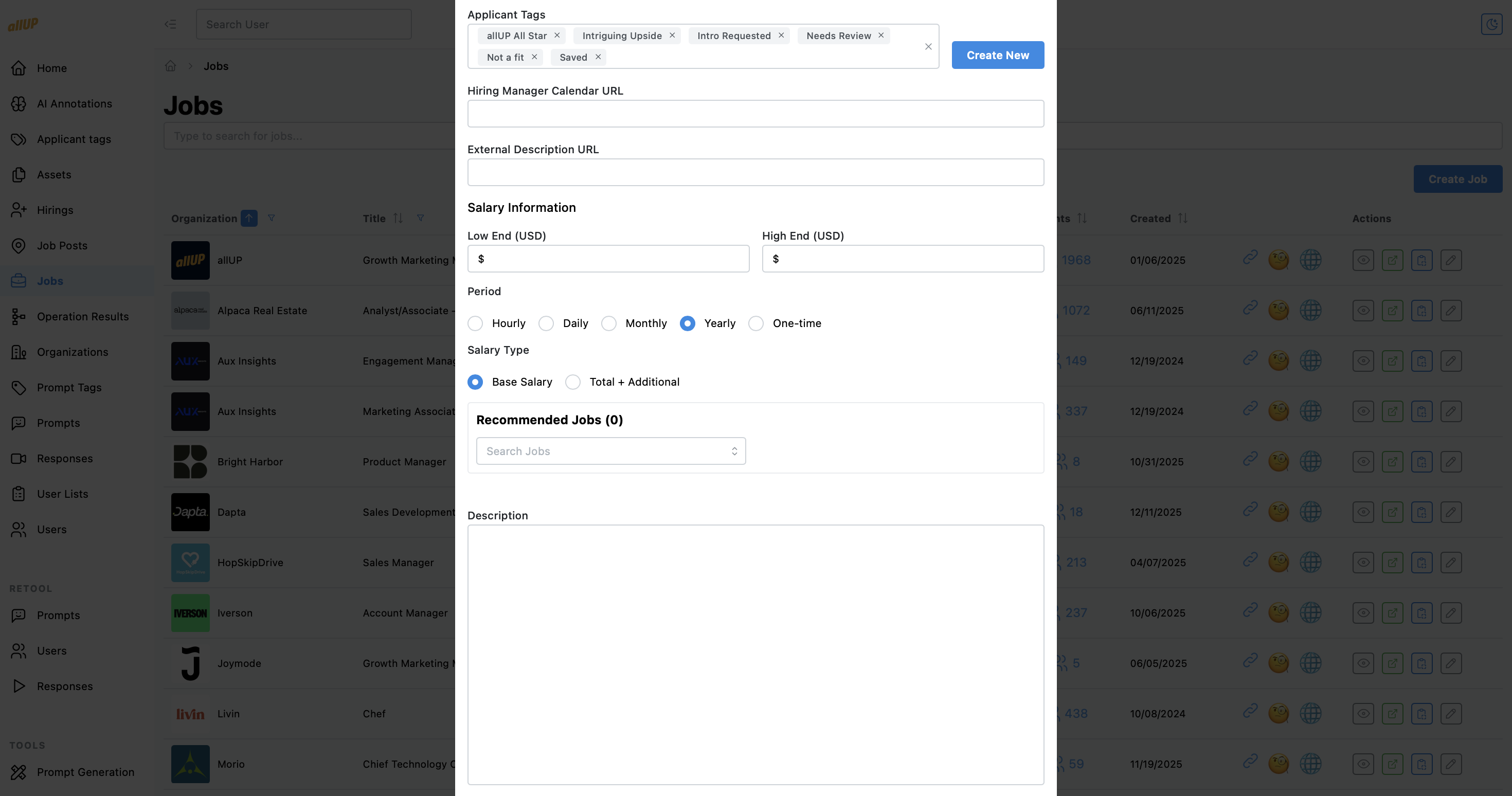Click the view eye icon for Morio row

pyautogui.click(x=1363, y=764)
